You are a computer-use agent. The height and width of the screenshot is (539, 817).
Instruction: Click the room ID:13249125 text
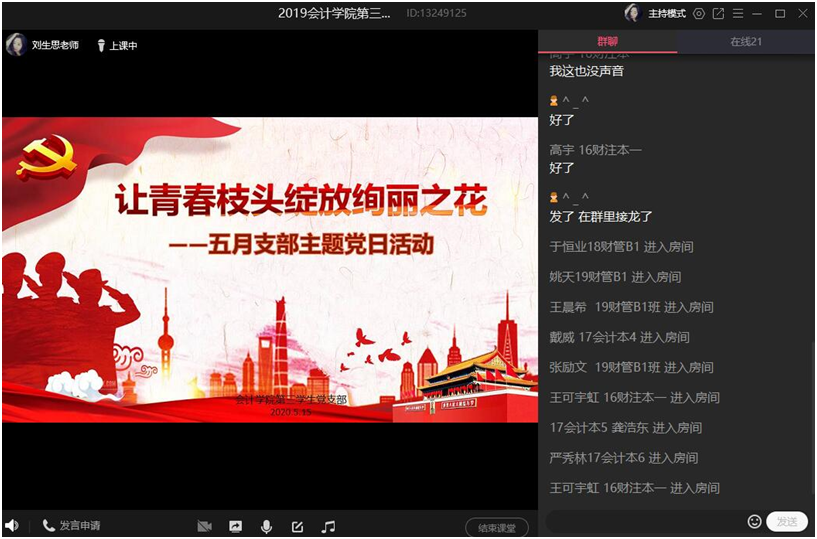[436, 14]
